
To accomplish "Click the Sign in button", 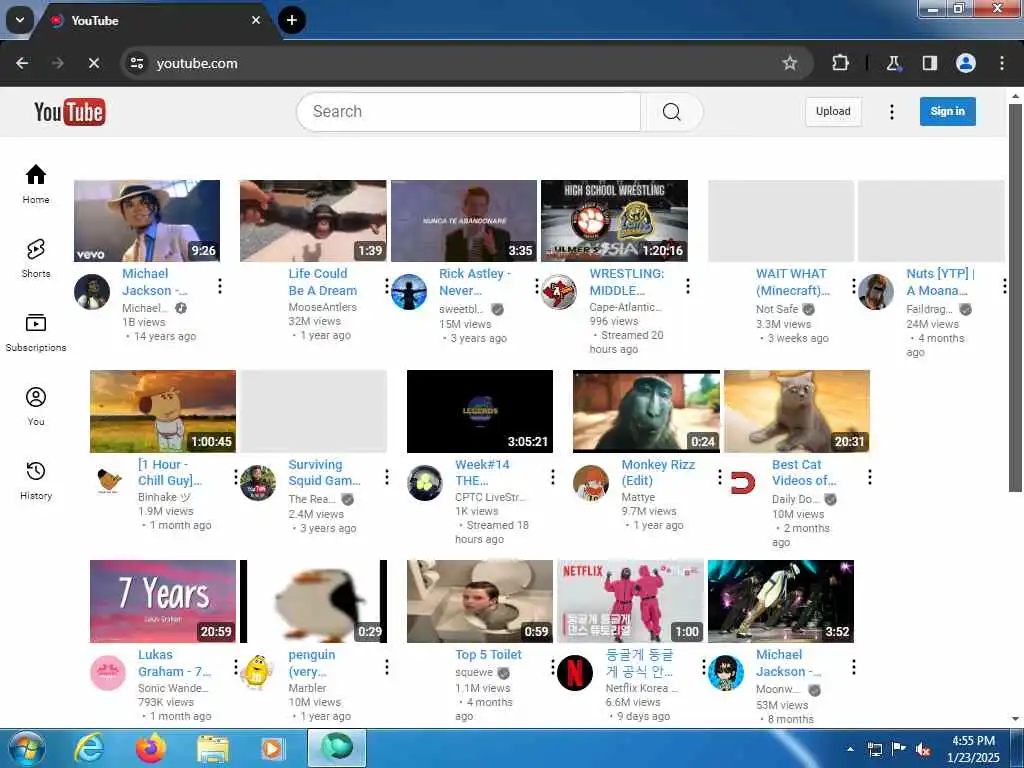I will [948, 112].
